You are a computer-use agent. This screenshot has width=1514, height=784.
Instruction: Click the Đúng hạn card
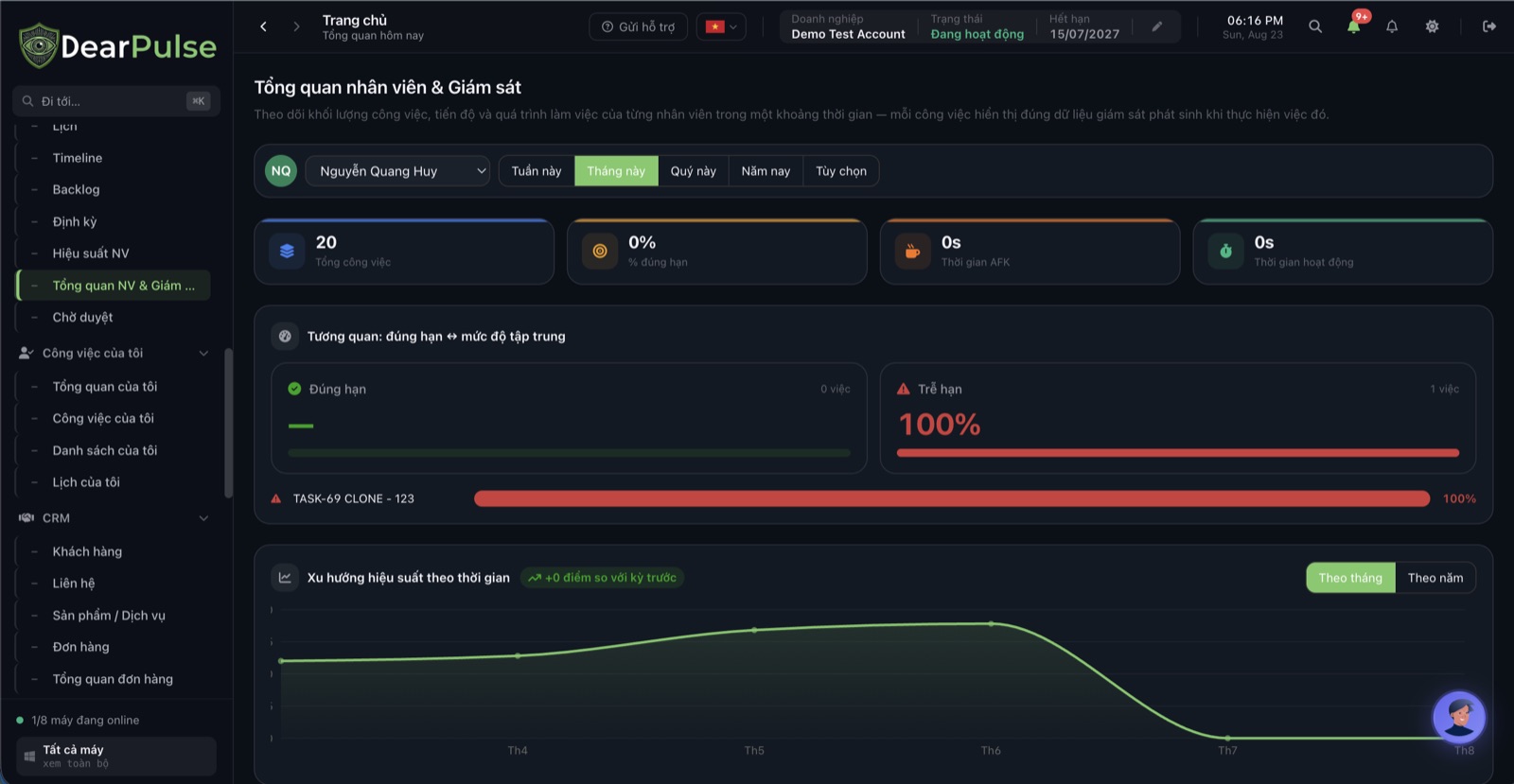pos(569,418)
